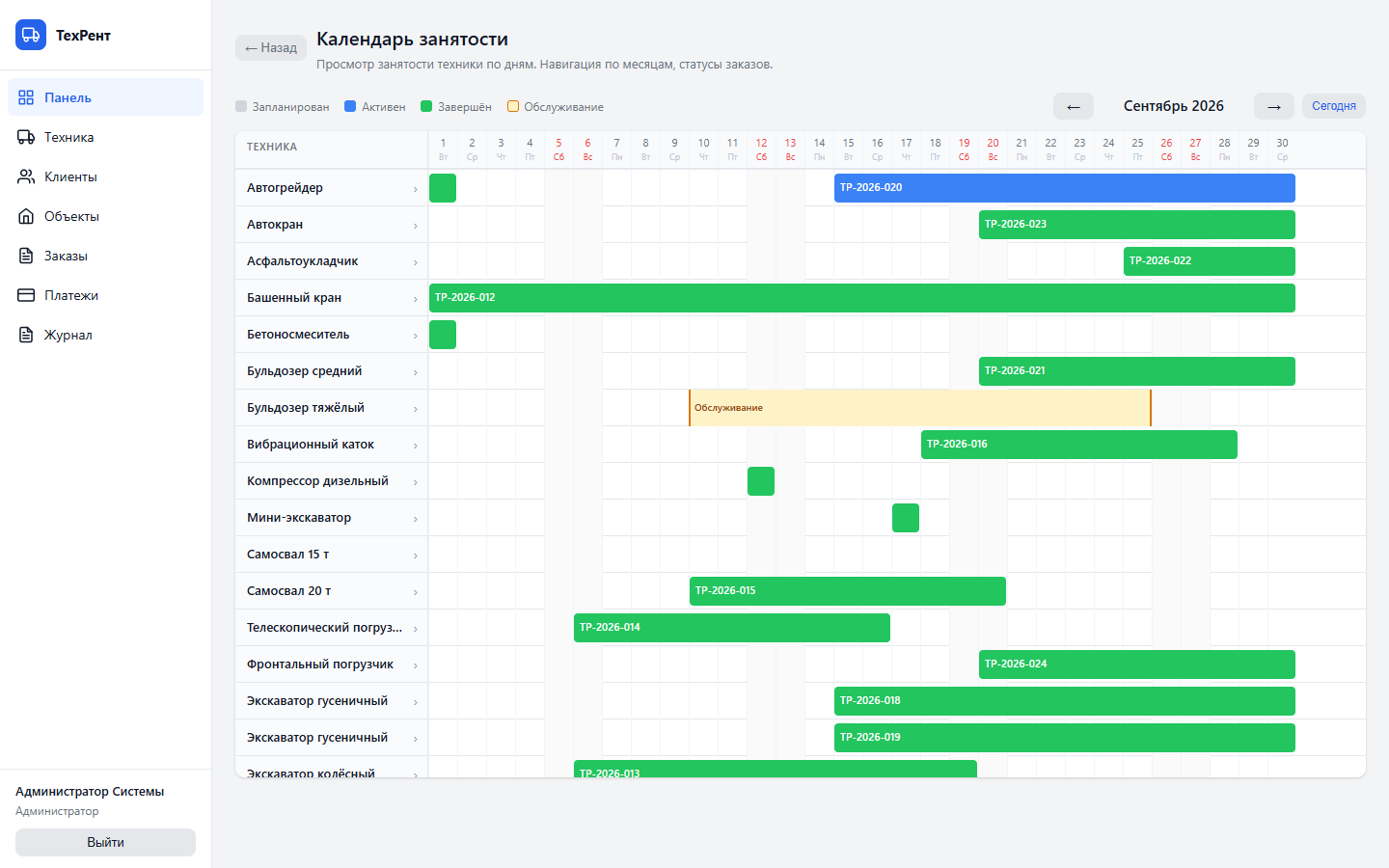Image resolution: width=1389 pixels, height=868 pixels.
Task: Expand the Автогрейдер row chevron
Action: 416,189
